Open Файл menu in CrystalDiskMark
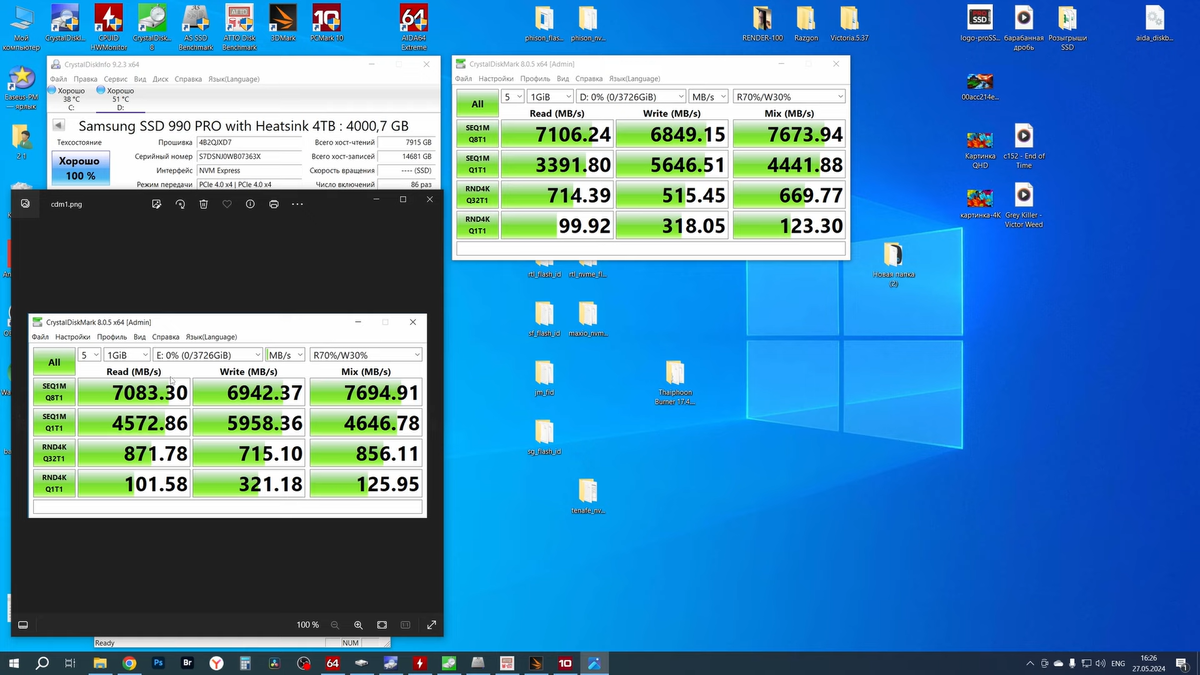1200x675 pixels. 463,78
